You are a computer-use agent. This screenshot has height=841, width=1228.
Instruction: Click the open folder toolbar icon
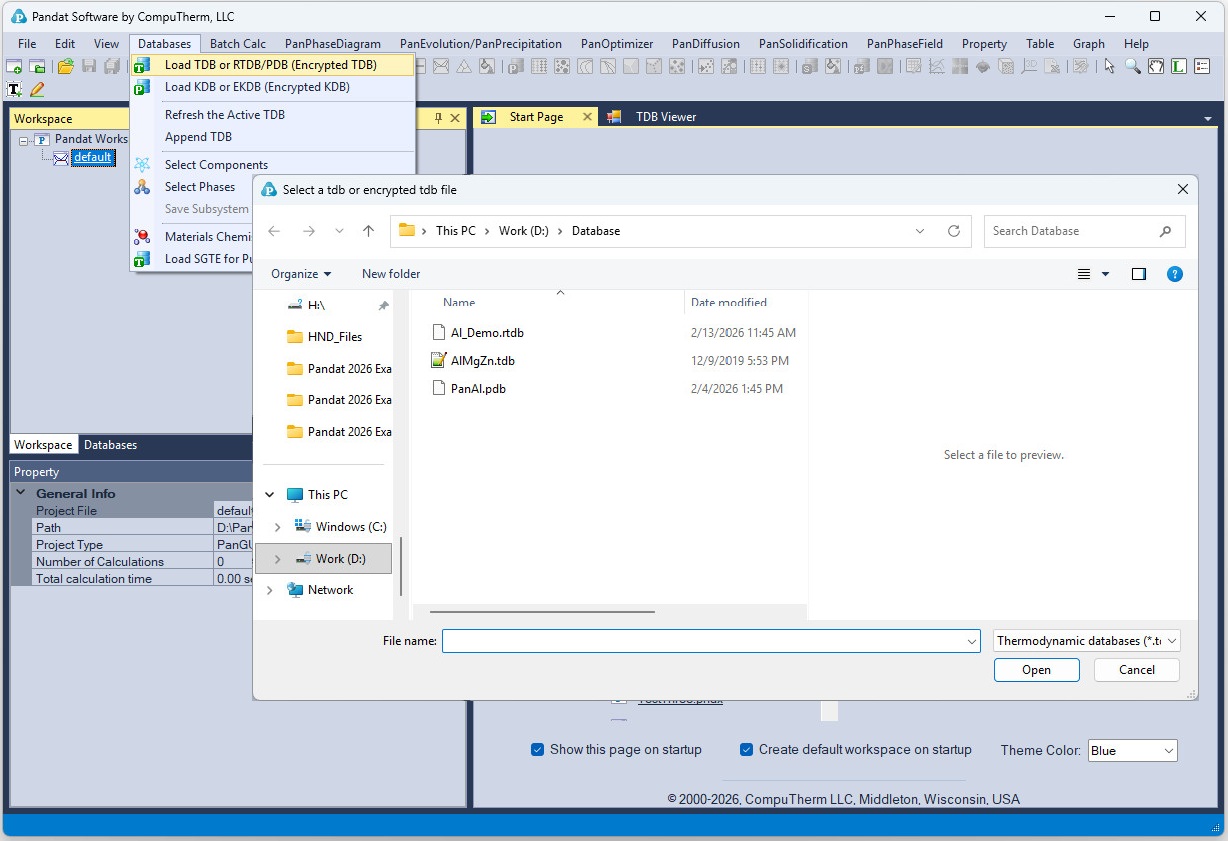pos(65,67)
